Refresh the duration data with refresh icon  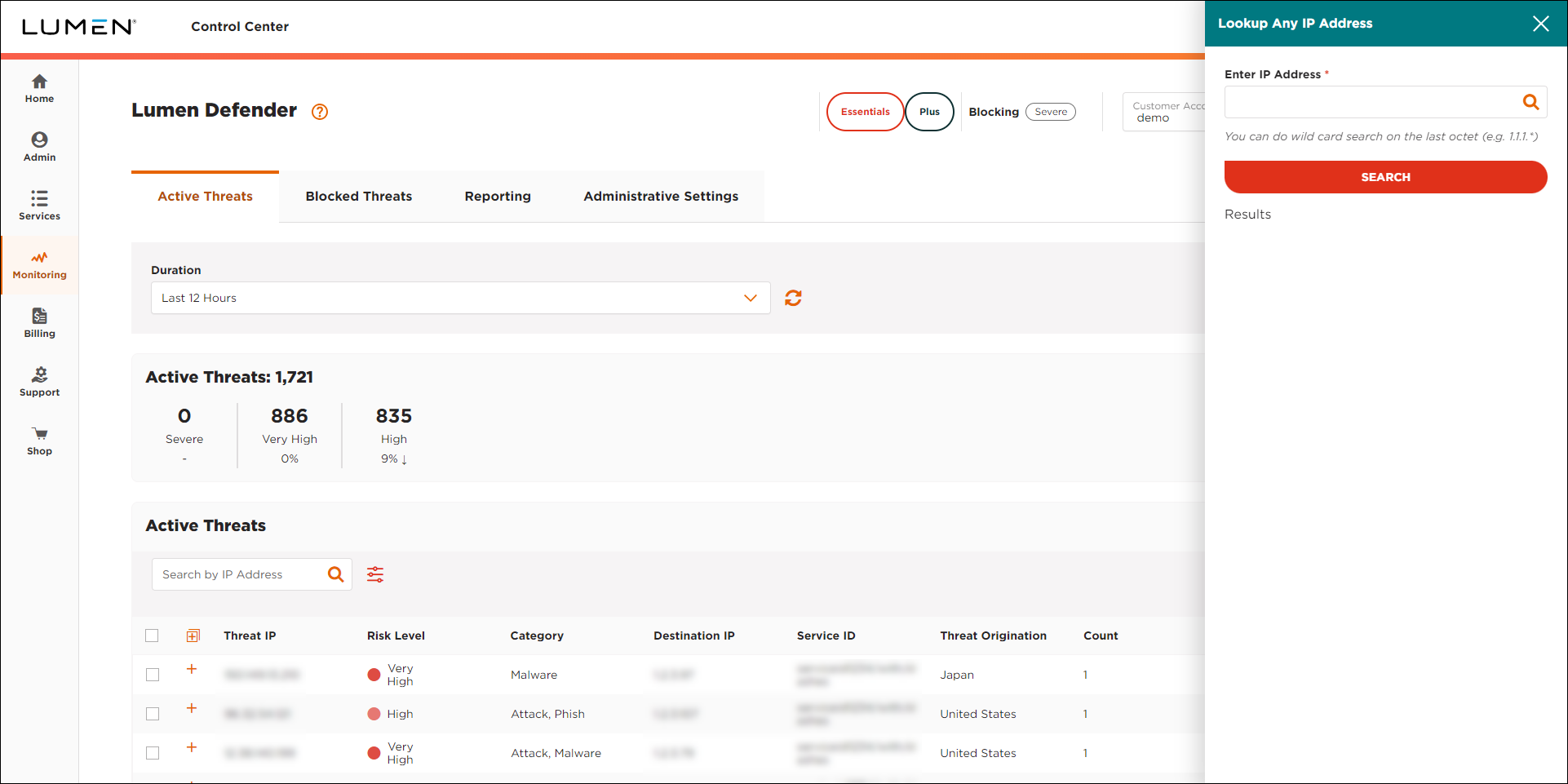click(x=793, y=298)
